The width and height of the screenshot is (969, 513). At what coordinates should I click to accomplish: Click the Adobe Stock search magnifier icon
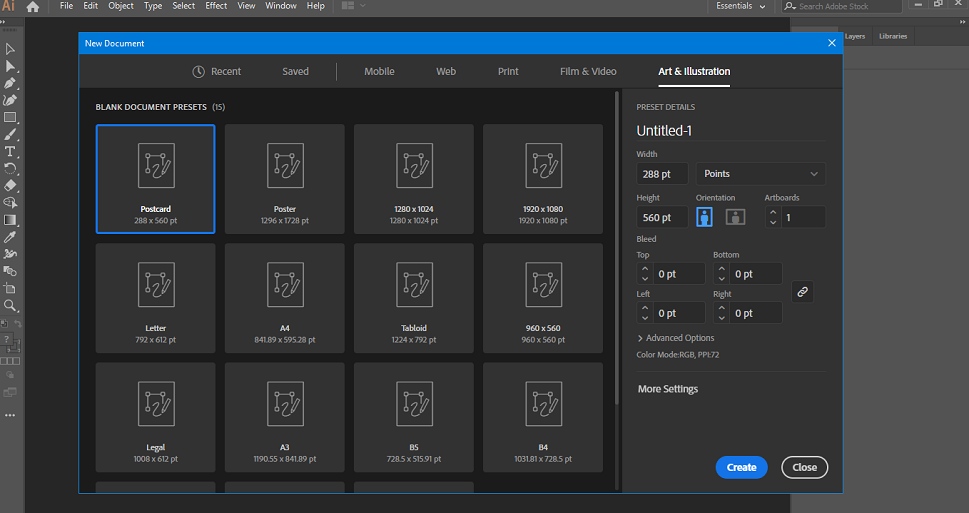[x=790, y=6]
